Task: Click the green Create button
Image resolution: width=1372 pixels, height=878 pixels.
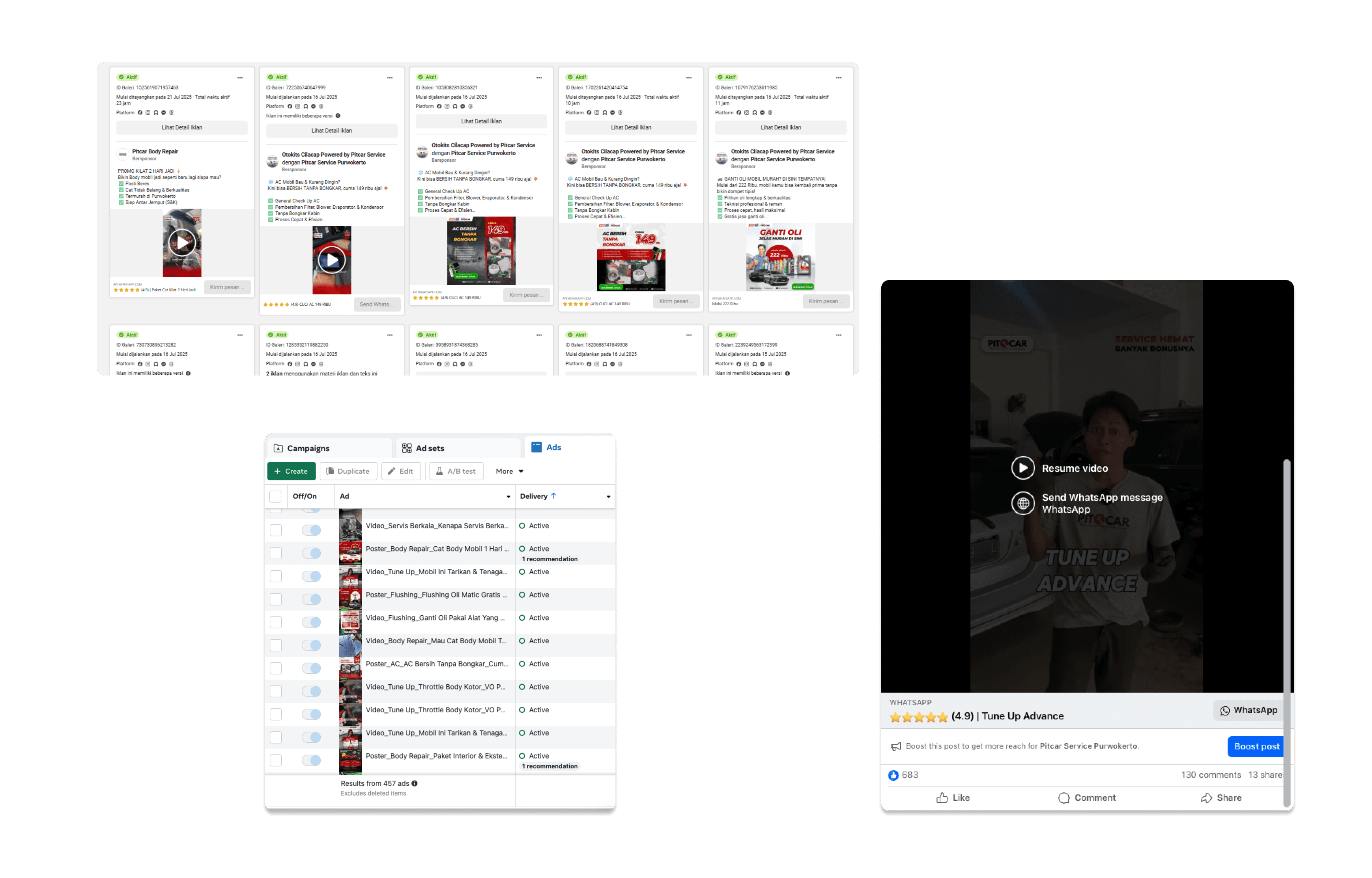Action: (x=291, y=471)
